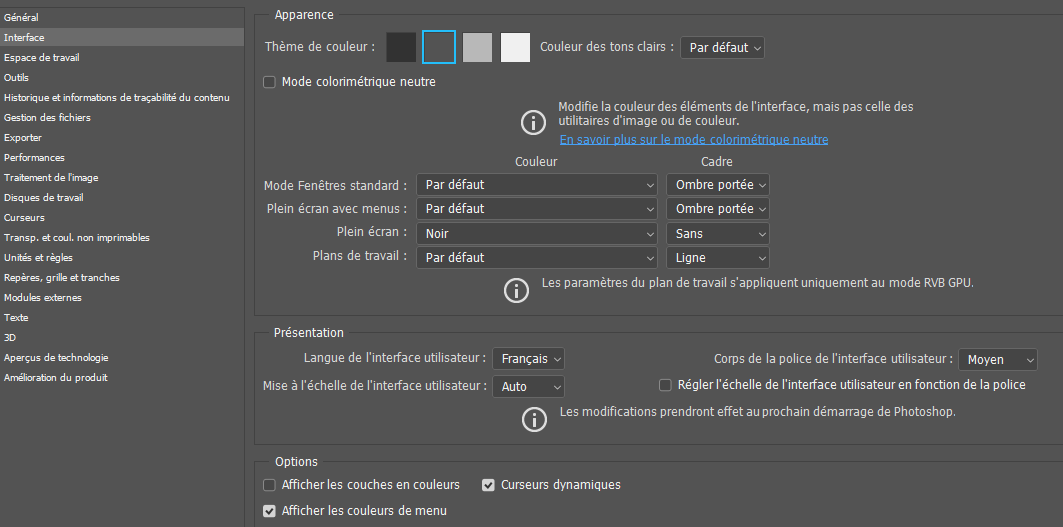This screenshot has height=527, width=1063.
Task: Click the info icon beside neutral color mode text
Action: 534,123
